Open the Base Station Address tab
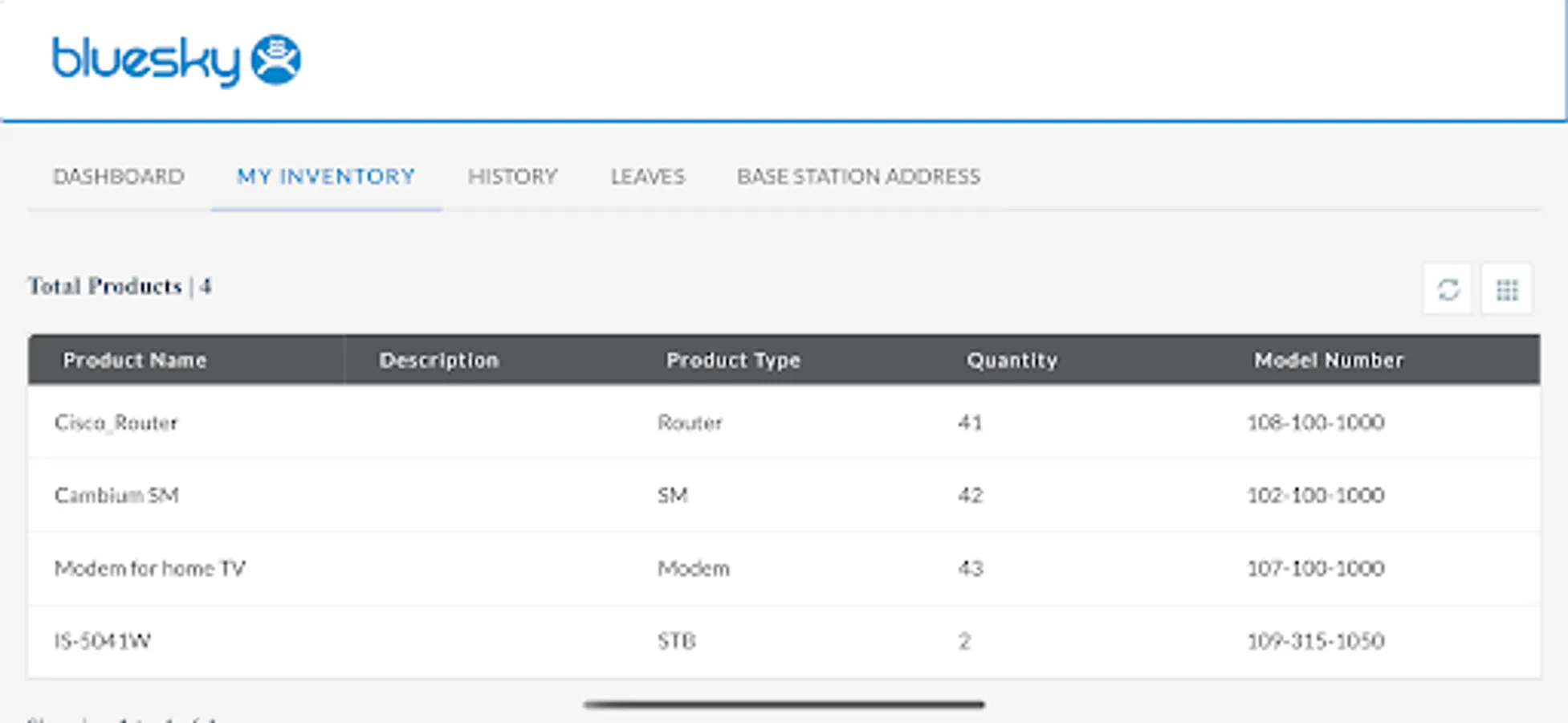1568x723 pixels. click(858, 177)
